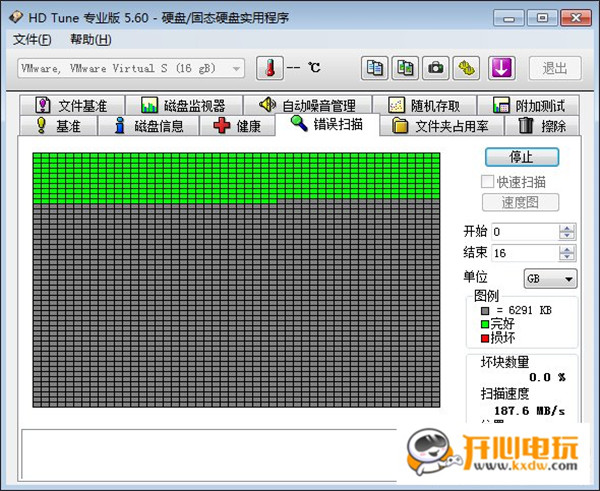Open the 文件(F) menu
600x491 pixels.
(32, 39)
